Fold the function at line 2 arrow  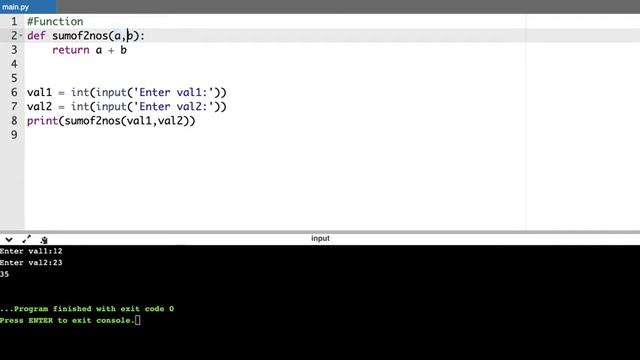tap(21, 36)
